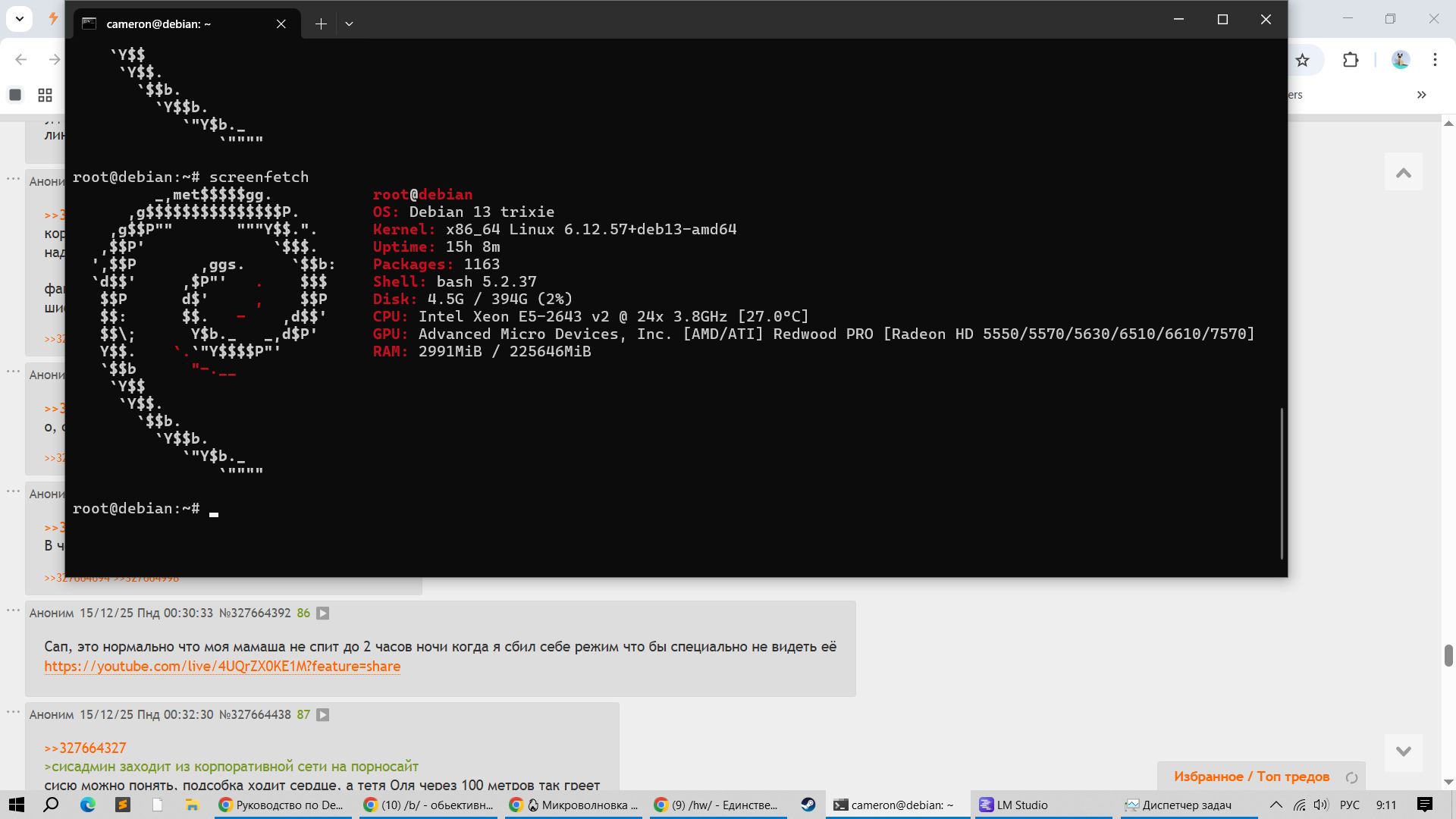Image resolution: width=1456 pixels, height=819 pixels.
Task: Open Steam from the taskbar
Action: pos(808,805)
